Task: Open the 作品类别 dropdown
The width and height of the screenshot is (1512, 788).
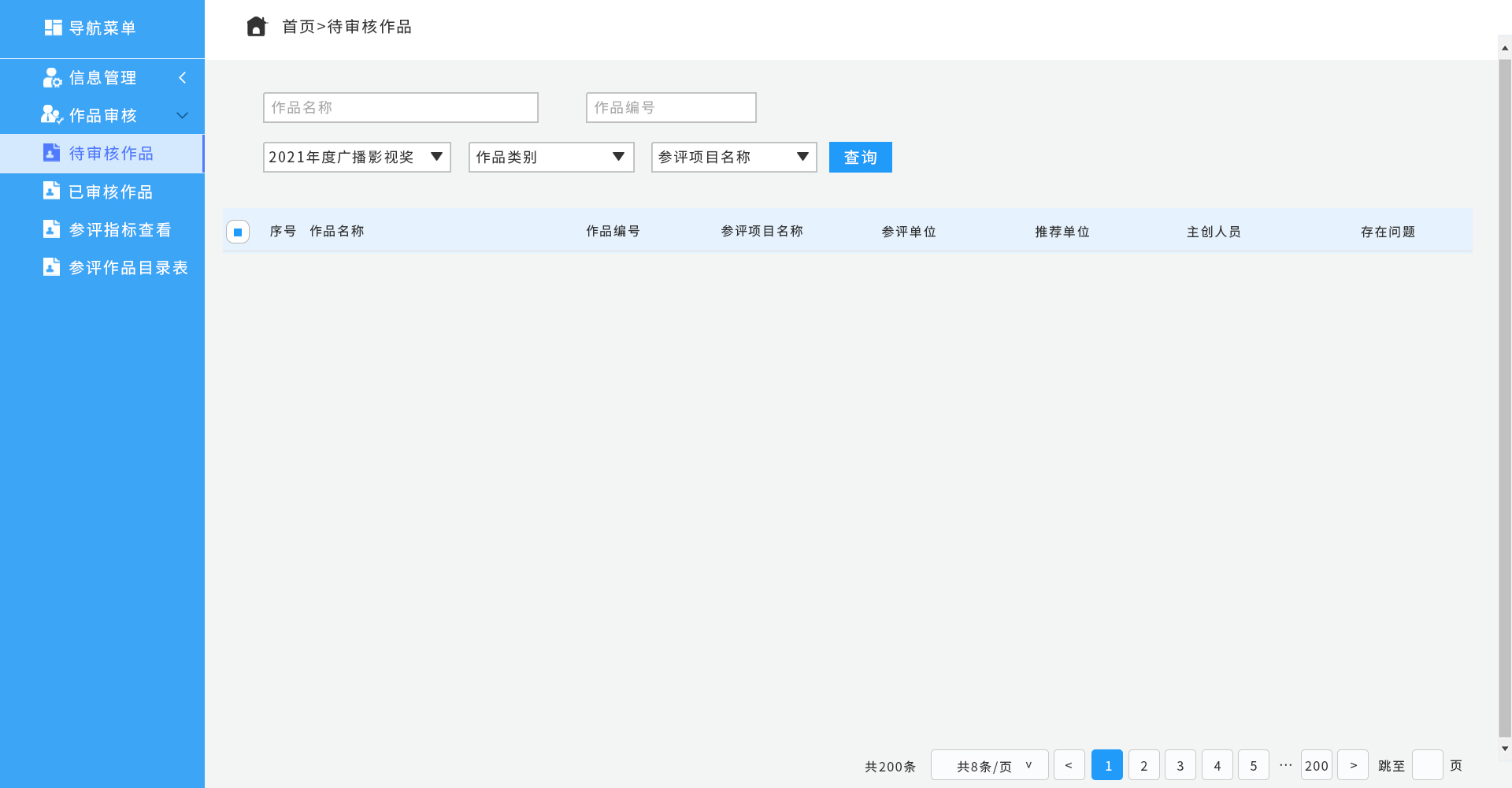Action: click(x=550, y=157)
